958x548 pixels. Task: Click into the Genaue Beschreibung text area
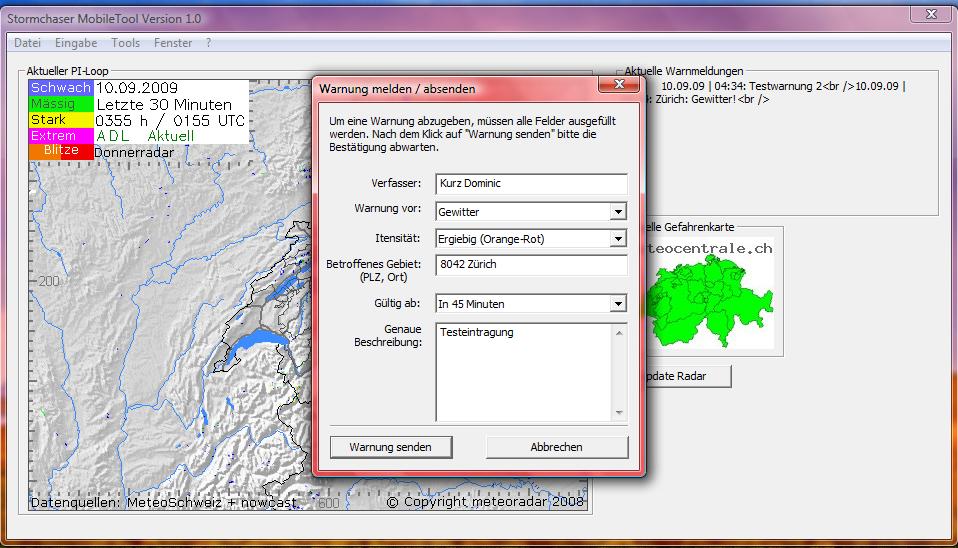click(523, 372)
